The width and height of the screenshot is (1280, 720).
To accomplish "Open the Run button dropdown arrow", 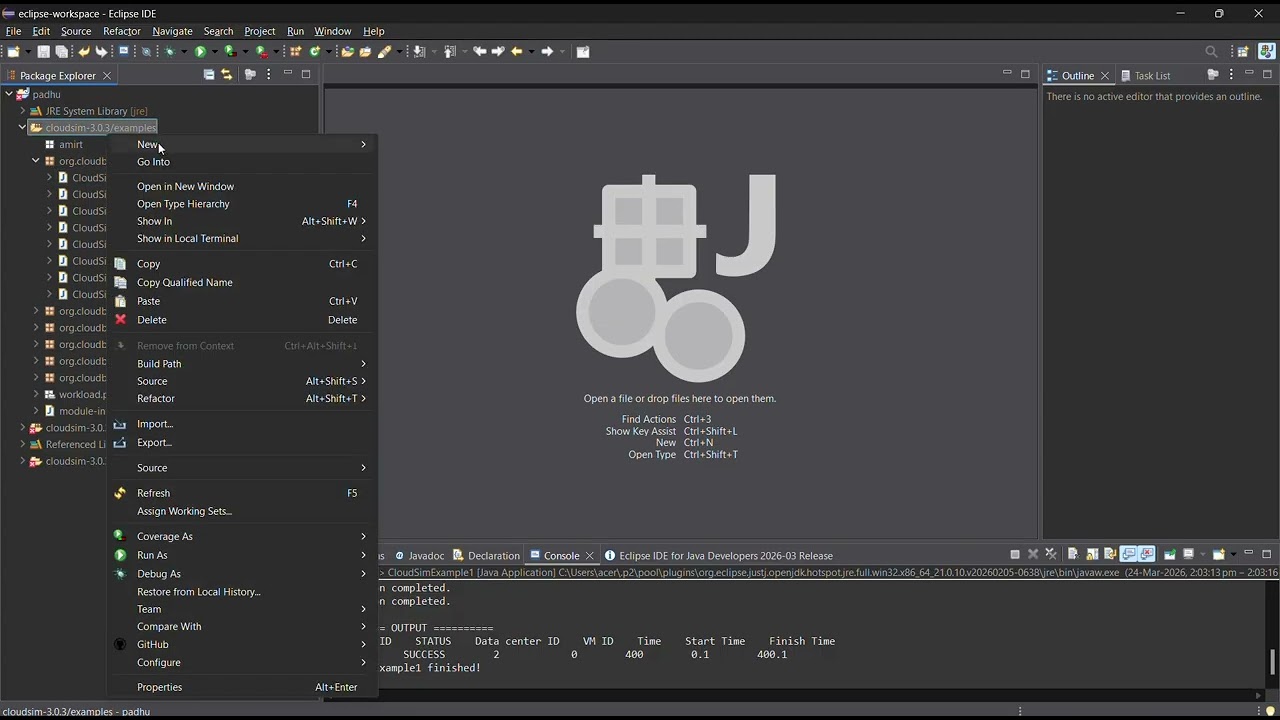I will pos(214,52).
